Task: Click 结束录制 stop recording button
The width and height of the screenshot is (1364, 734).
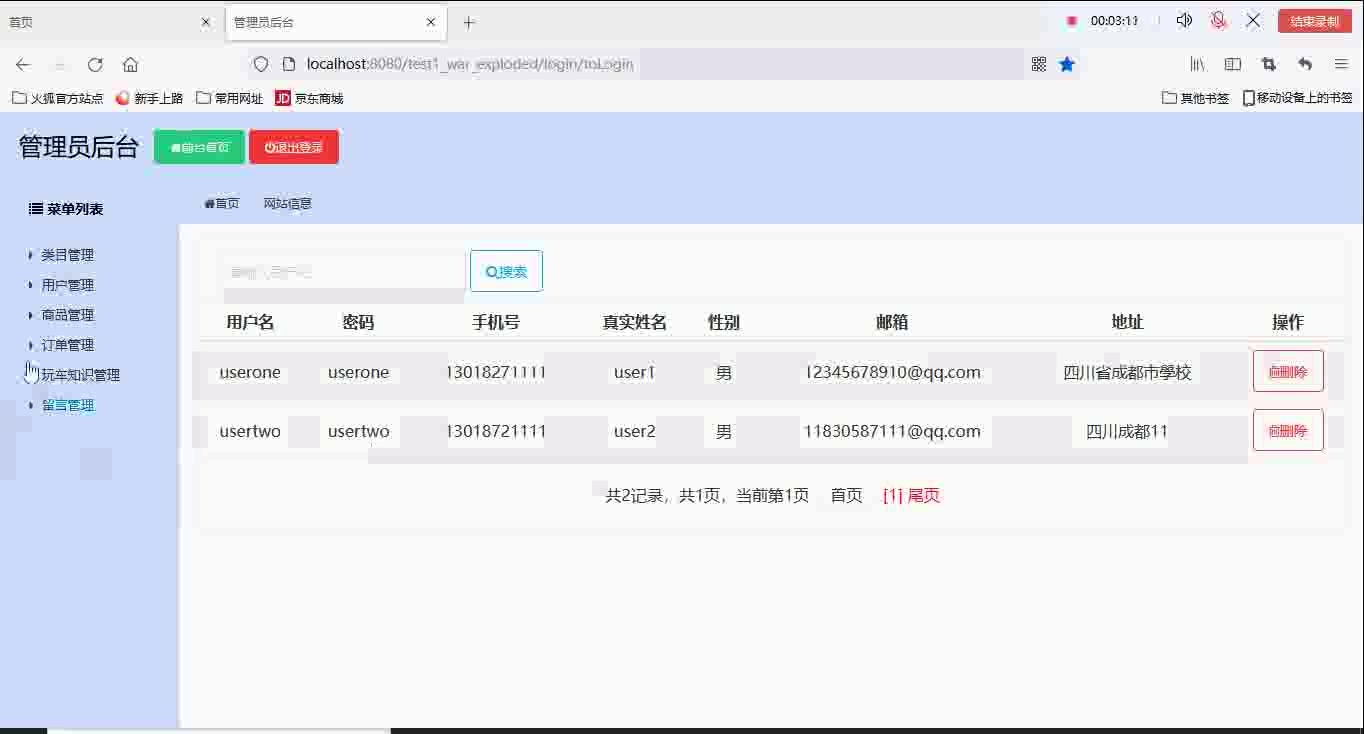Action: coord(1314,21)
